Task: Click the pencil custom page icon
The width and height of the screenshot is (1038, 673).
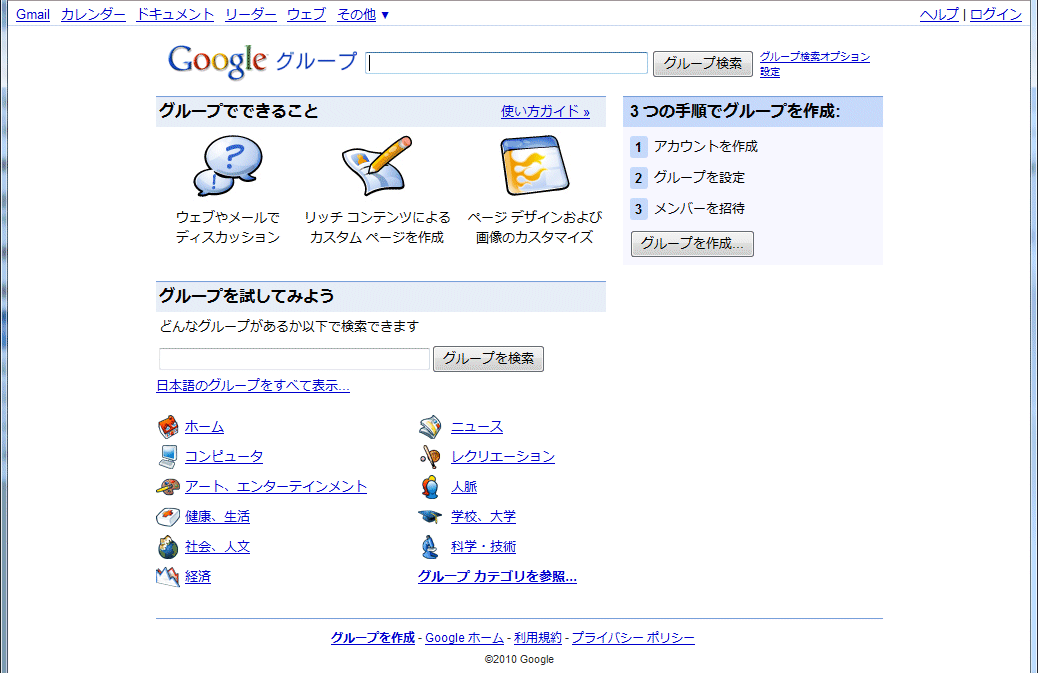Action: (376, 166)
